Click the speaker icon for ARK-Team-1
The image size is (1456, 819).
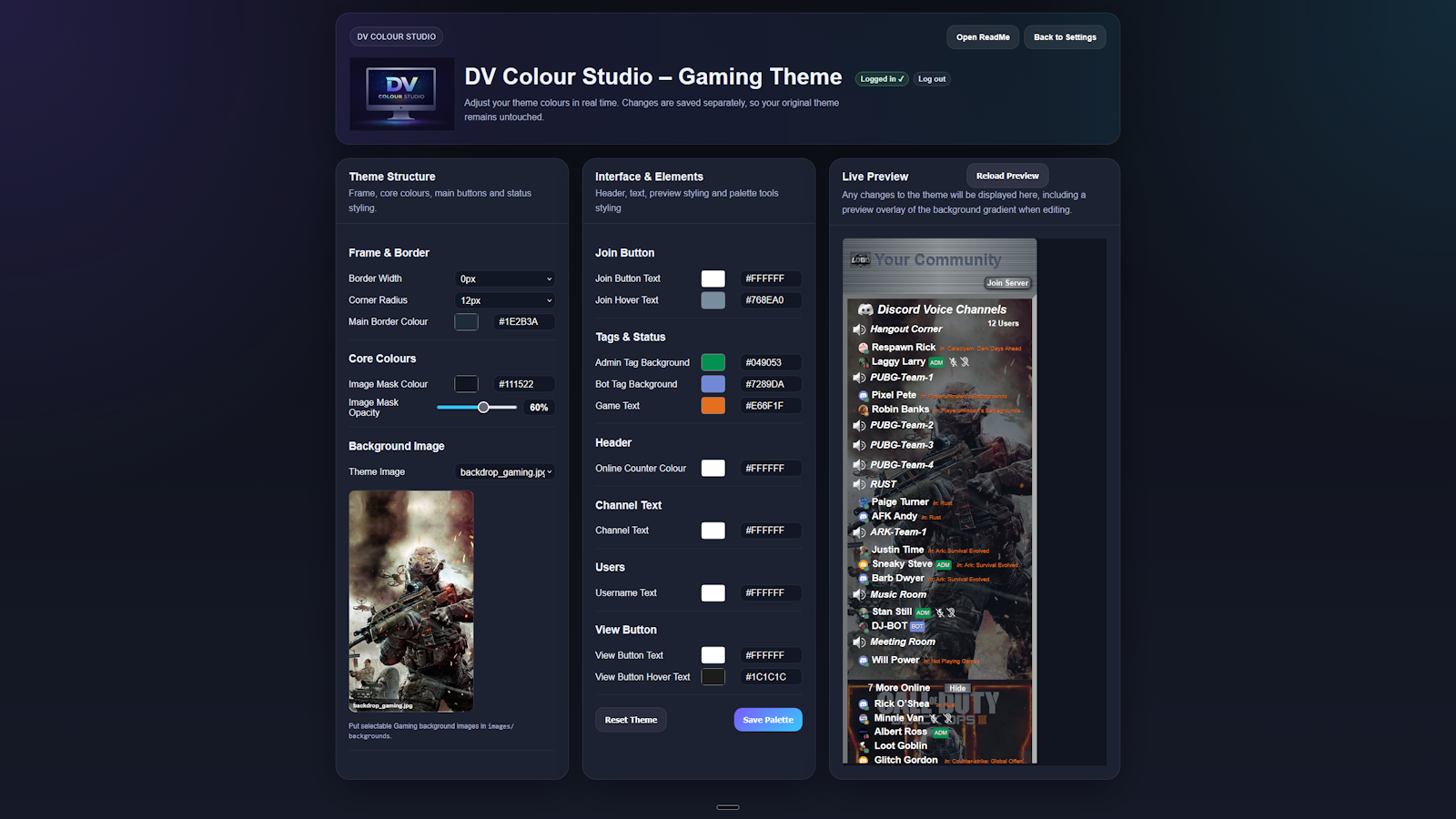pos(859,532)
